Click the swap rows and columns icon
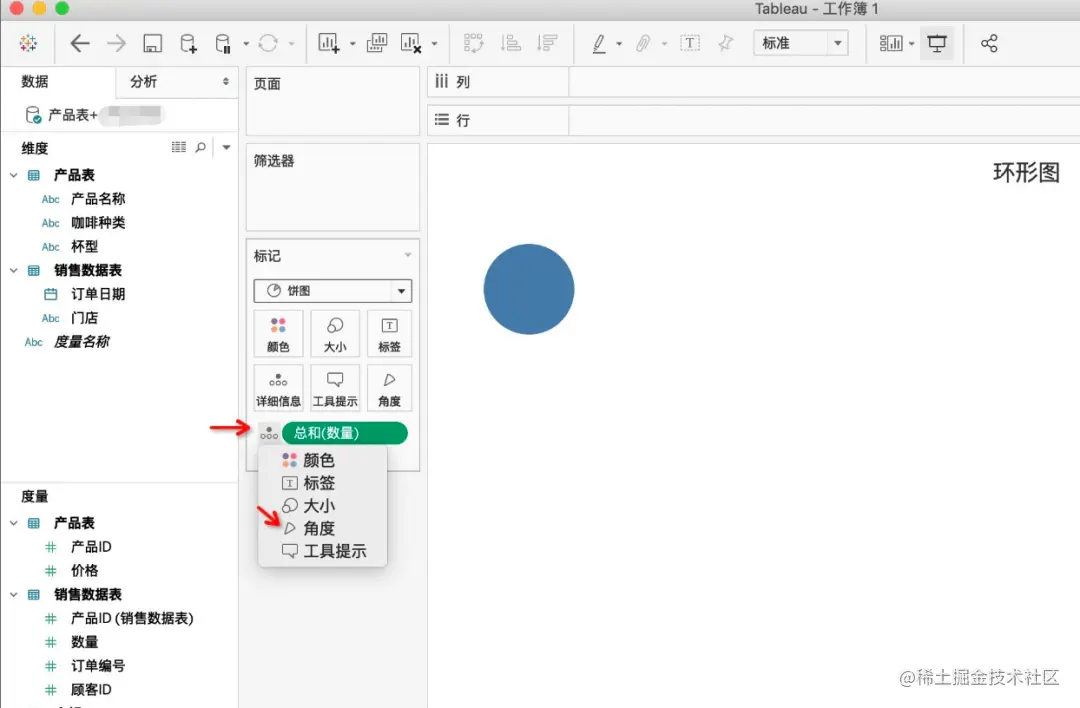 474,43
